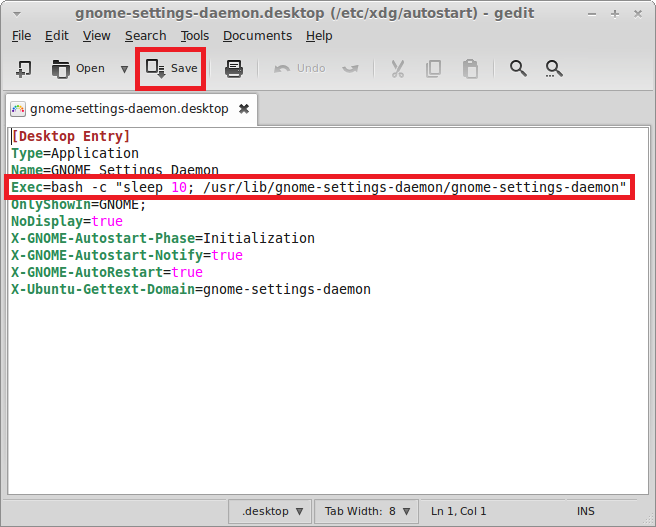
Task: Open Find using the magnifier icon
Action: (x=518, y=68)
